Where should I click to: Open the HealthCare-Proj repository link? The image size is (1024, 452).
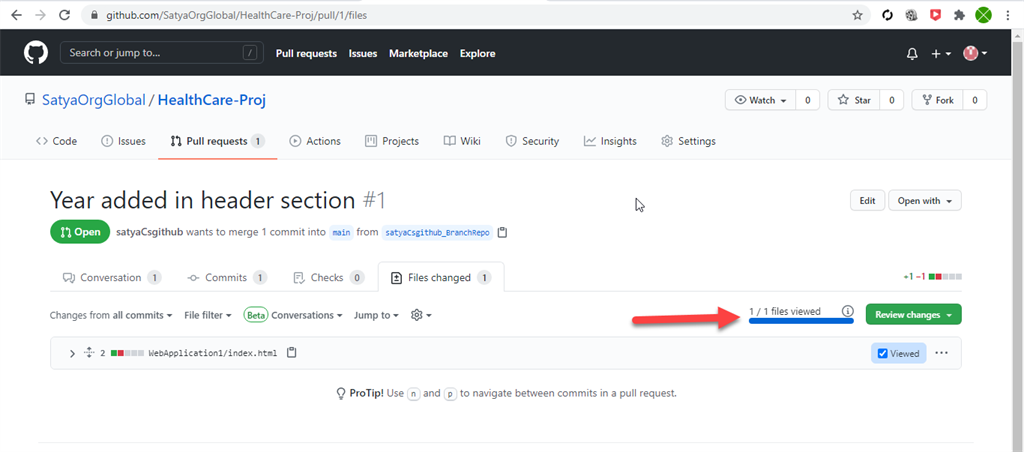tap(212, 100)
